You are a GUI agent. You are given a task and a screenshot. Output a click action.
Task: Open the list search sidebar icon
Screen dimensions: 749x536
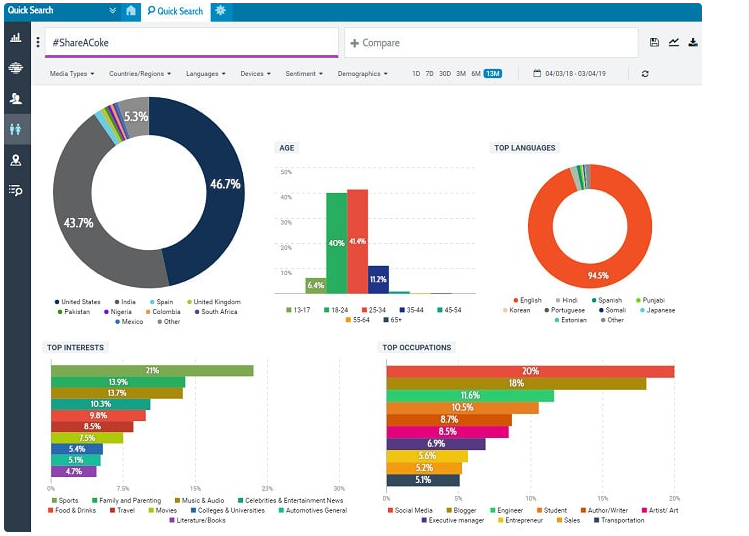click(16, 191)
